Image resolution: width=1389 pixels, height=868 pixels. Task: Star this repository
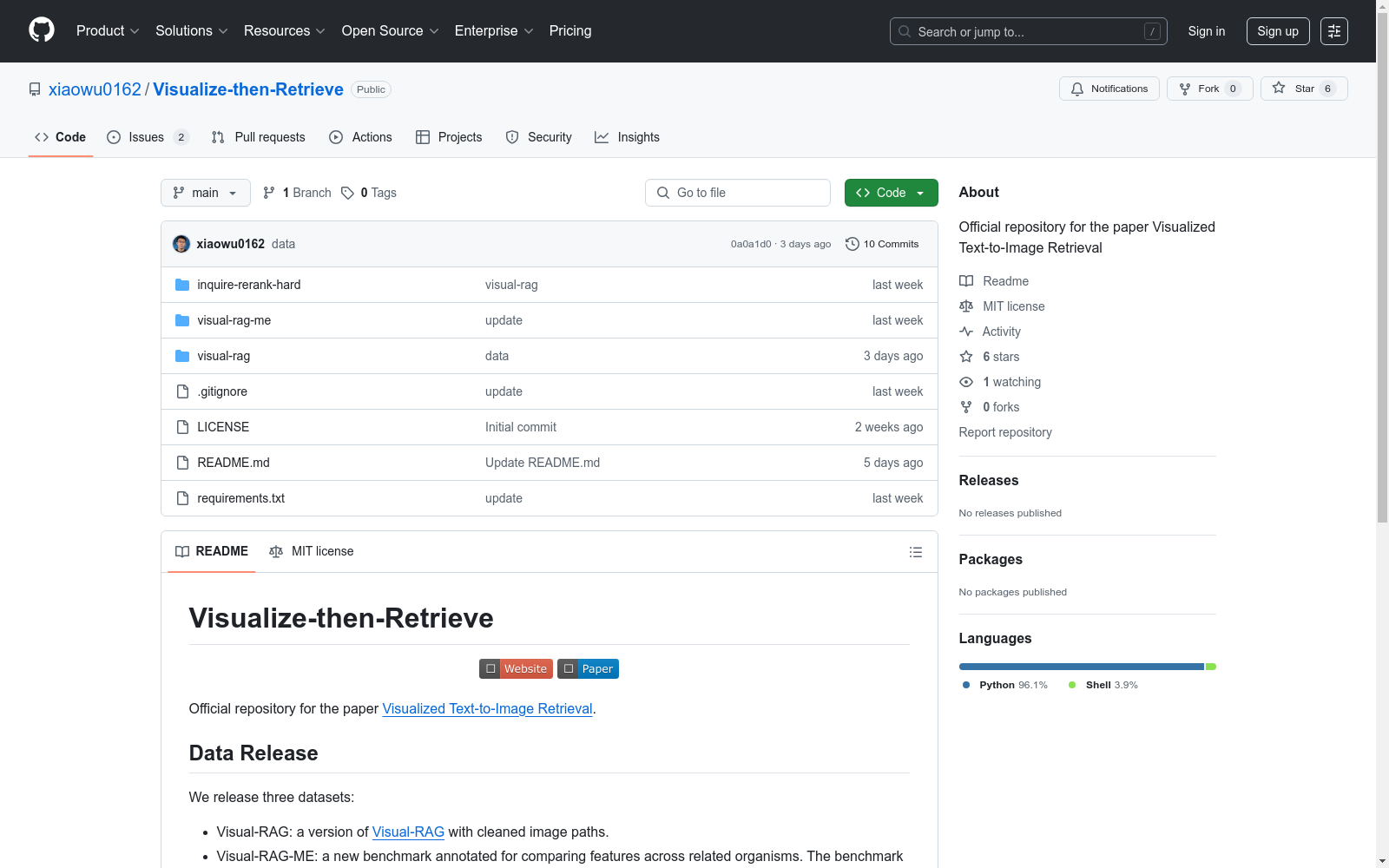coord(1304,89)
